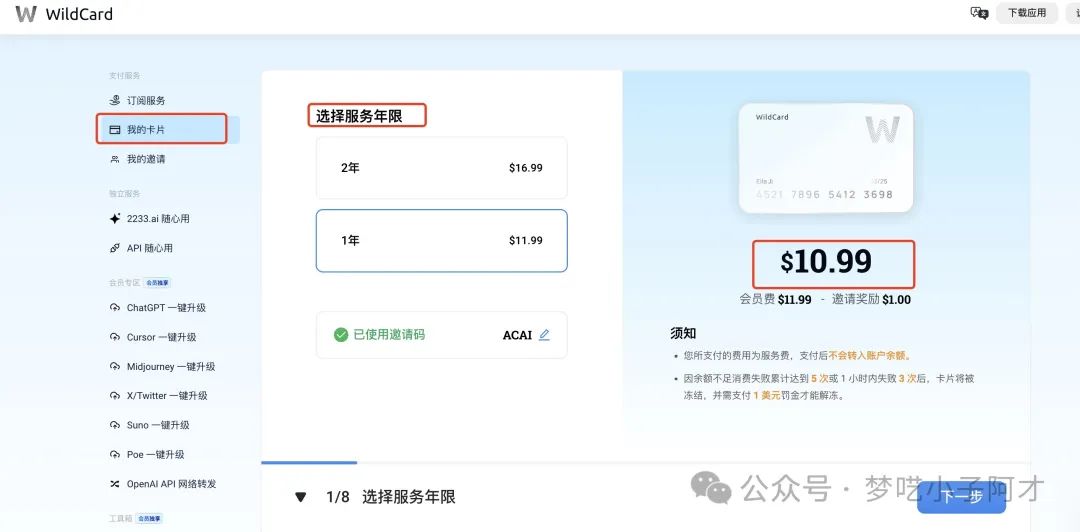Screen dimensions: 1080x532
Task: Click the green invite code checkmark icon
Action: click(x=341, y=335)
